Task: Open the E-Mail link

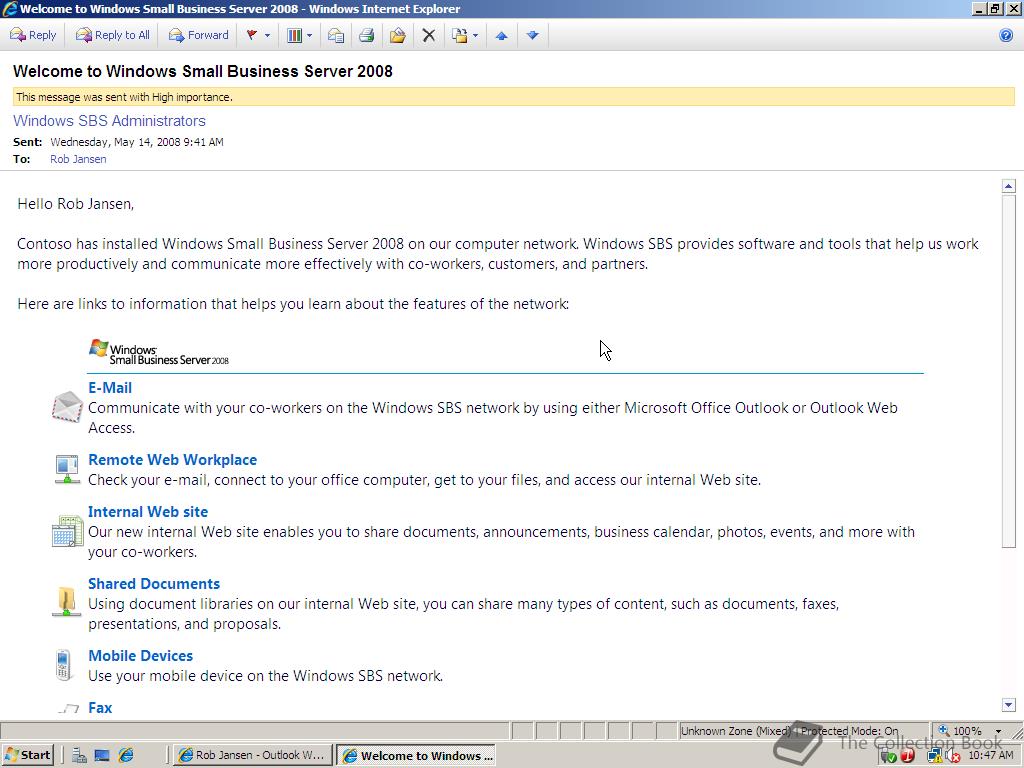Action: (110, 388)
